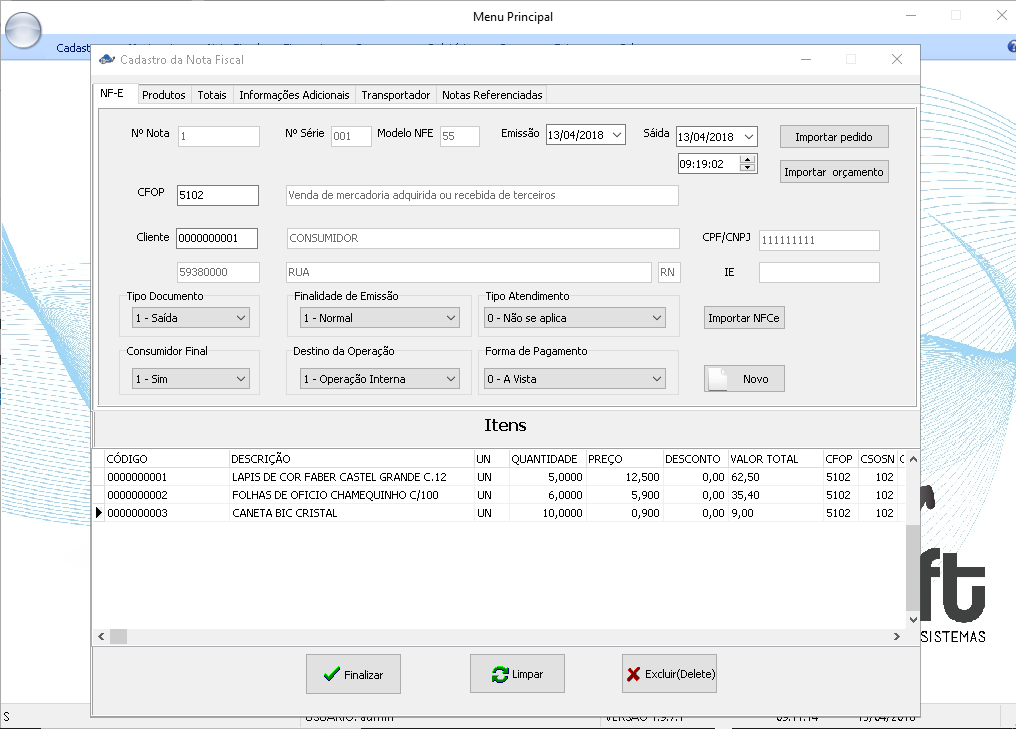Click the total value cell 35,40
Screen dimensions: 1016x729
[x=776, y=495]
